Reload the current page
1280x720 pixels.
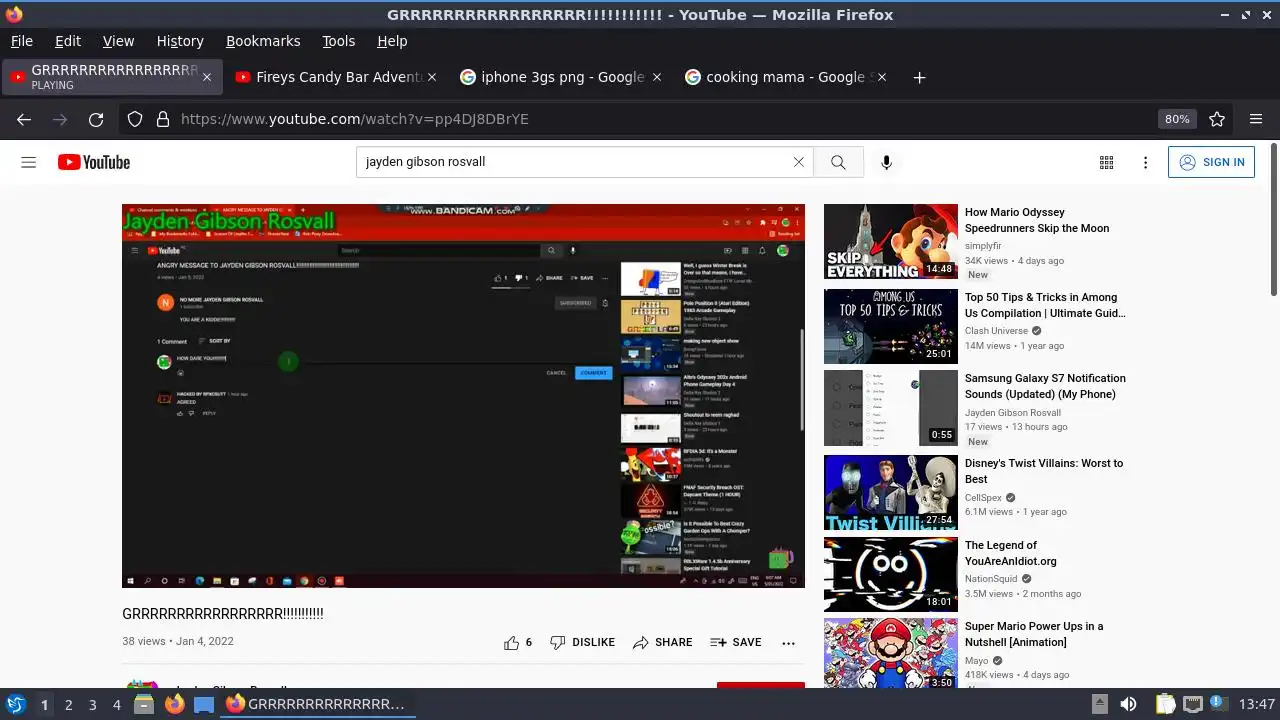point(96,119)
